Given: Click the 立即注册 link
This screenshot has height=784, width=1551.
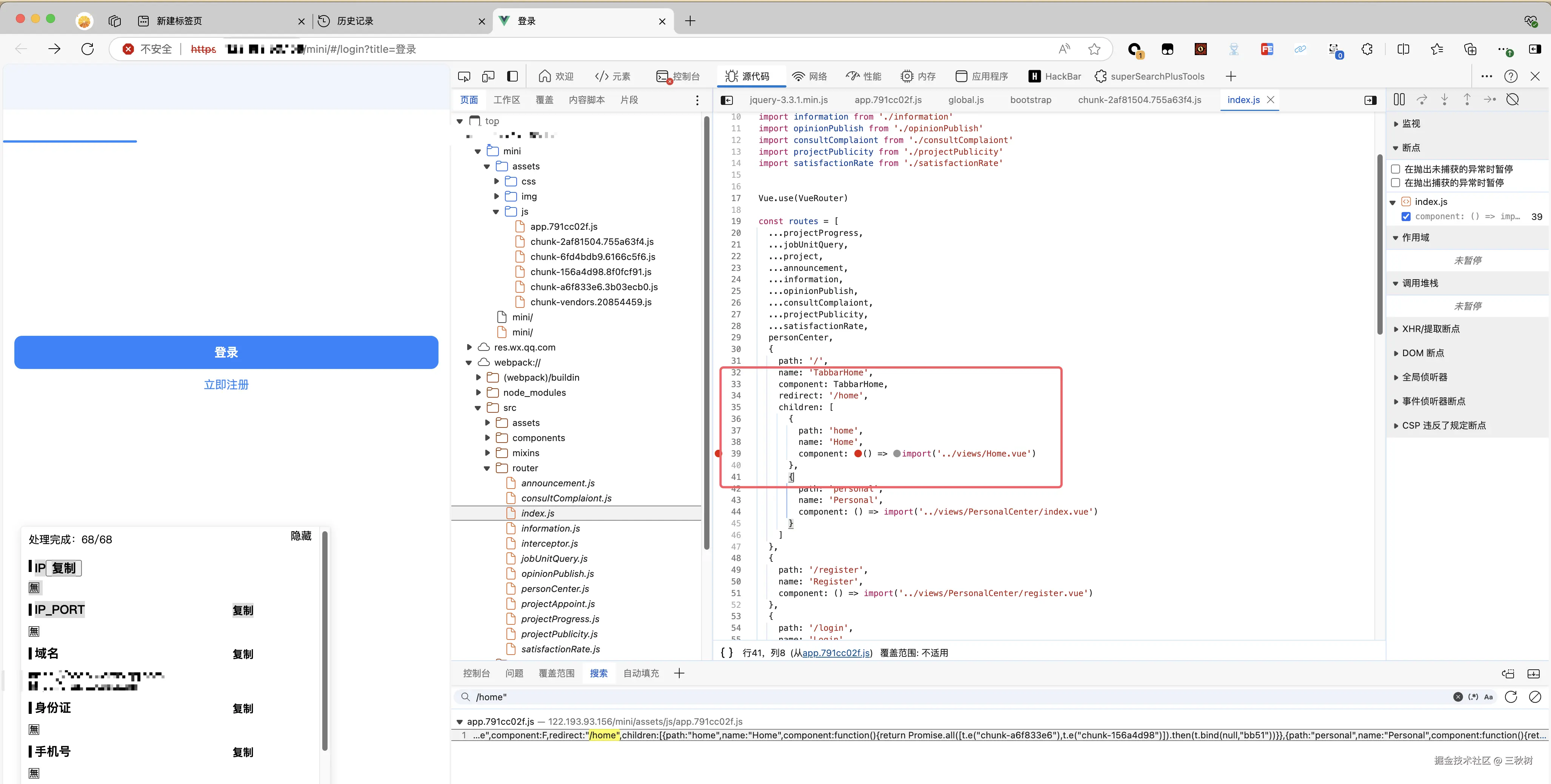Looking at the screenshot, I should click(226, 385).
